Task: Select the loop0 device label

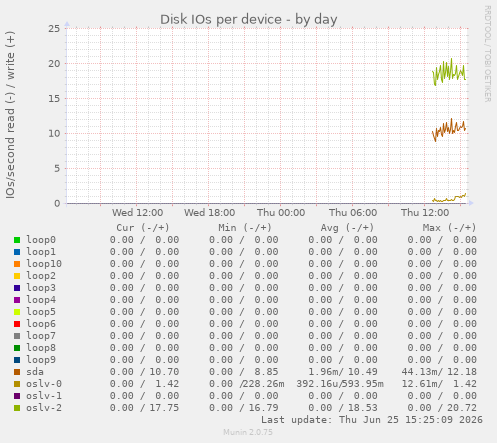Action: coord(41,240)
